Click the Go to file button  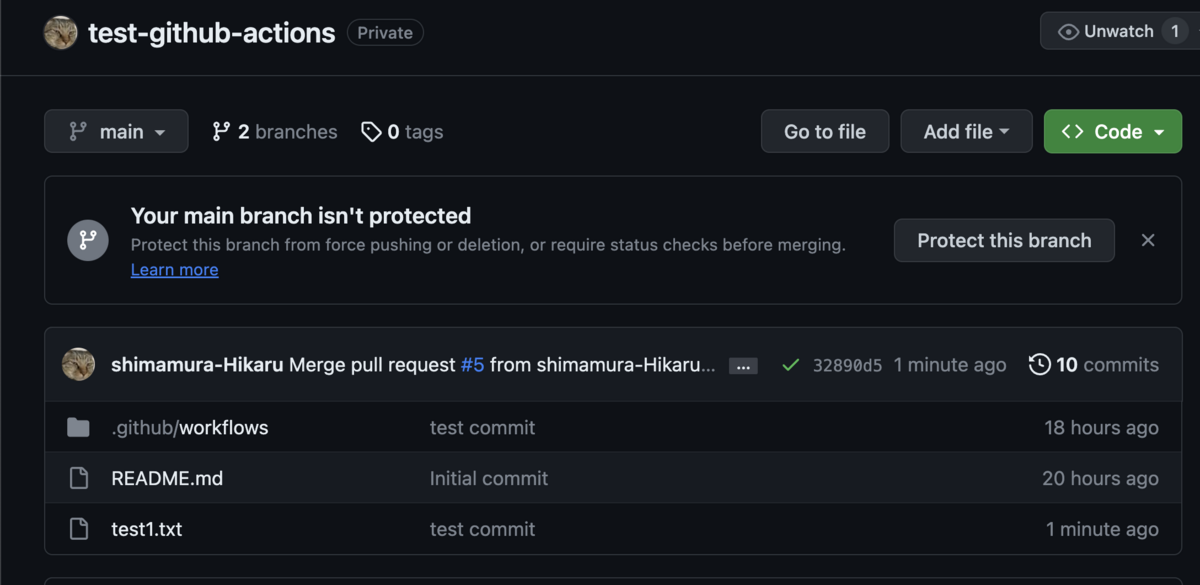point(825,131)
